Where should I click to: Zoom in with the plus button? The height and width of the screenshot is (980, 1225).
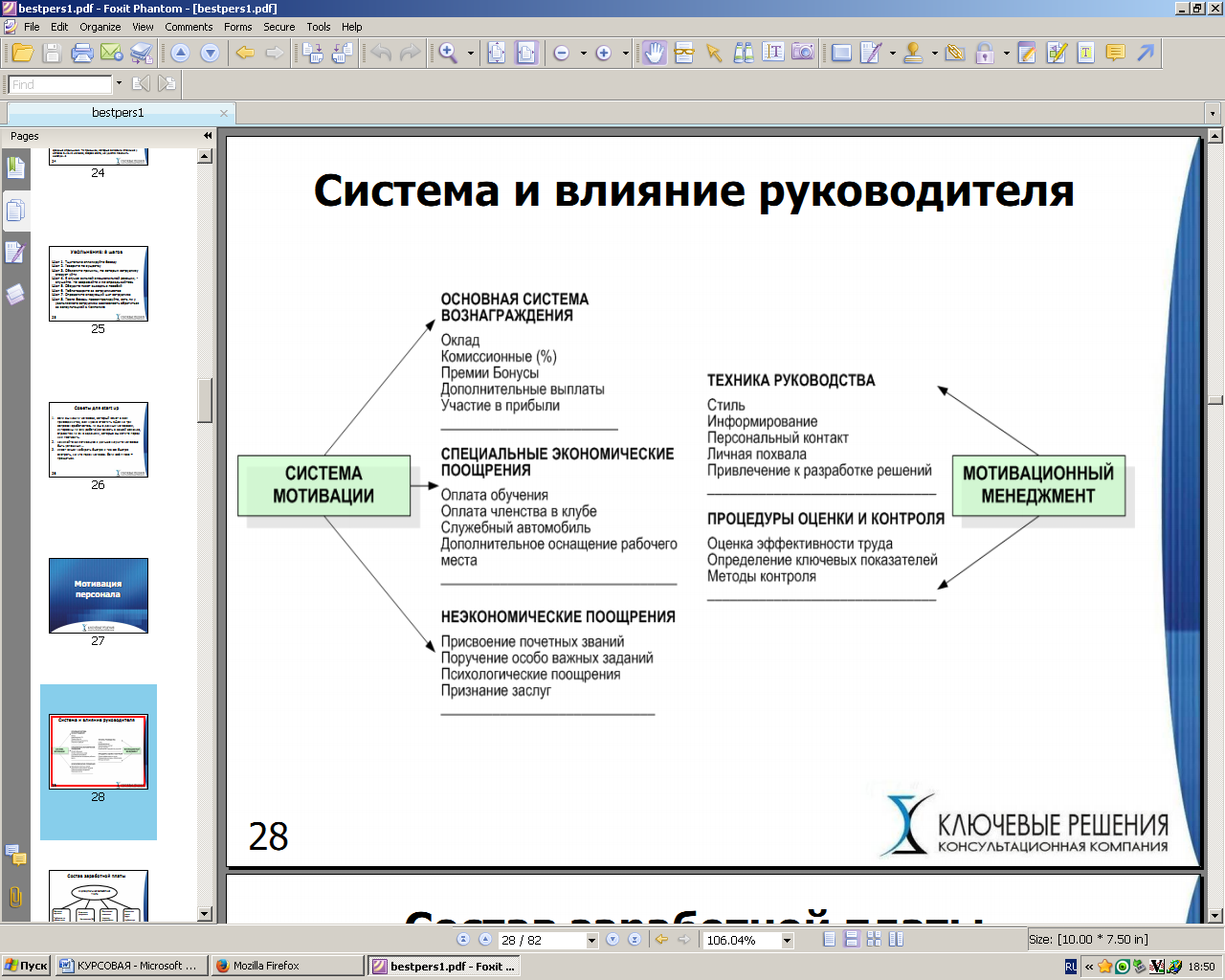click(604, 54)
